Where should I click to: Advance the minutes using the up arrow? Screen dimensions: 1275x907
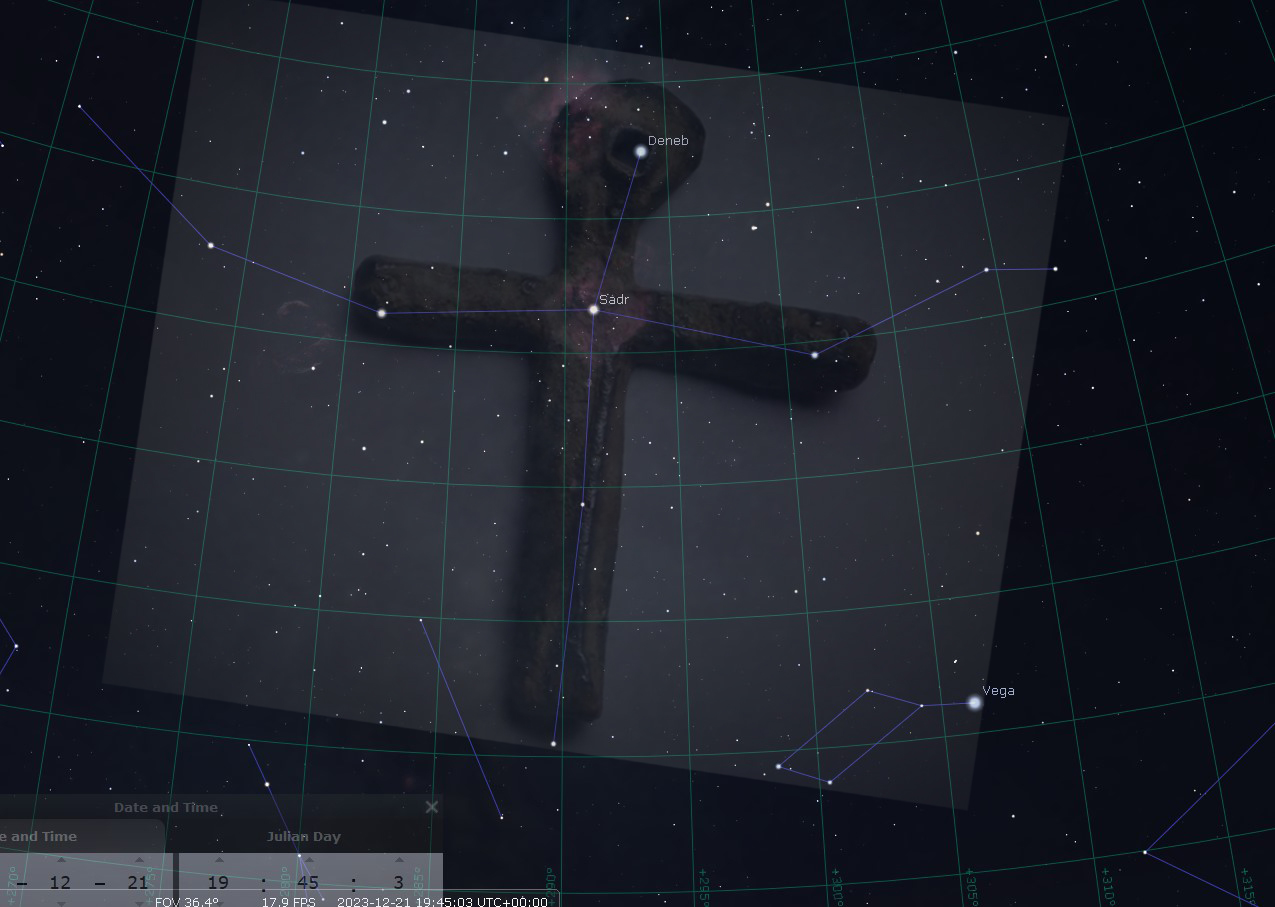pos(308,860)
